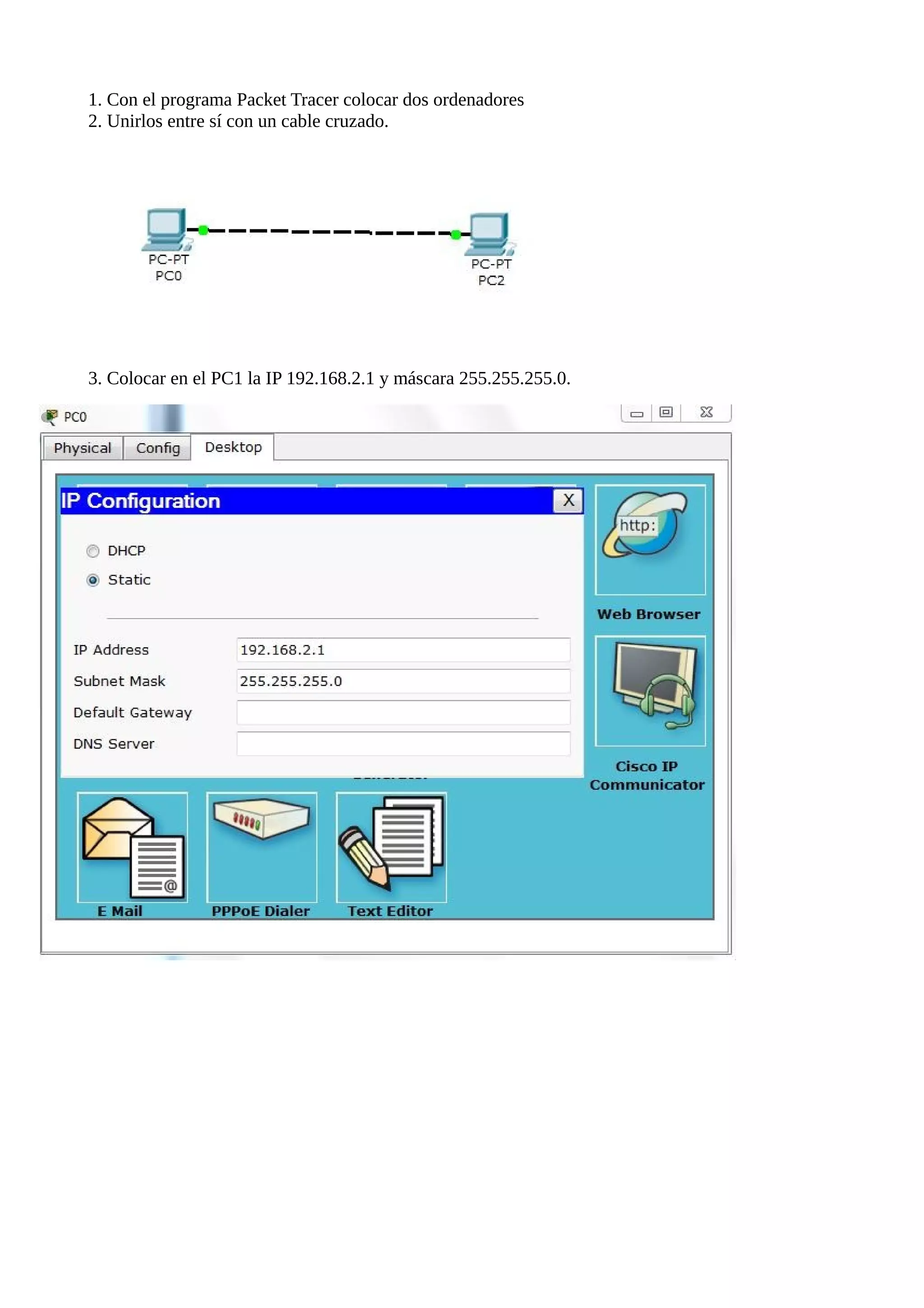Select the Static radio option

93,580
